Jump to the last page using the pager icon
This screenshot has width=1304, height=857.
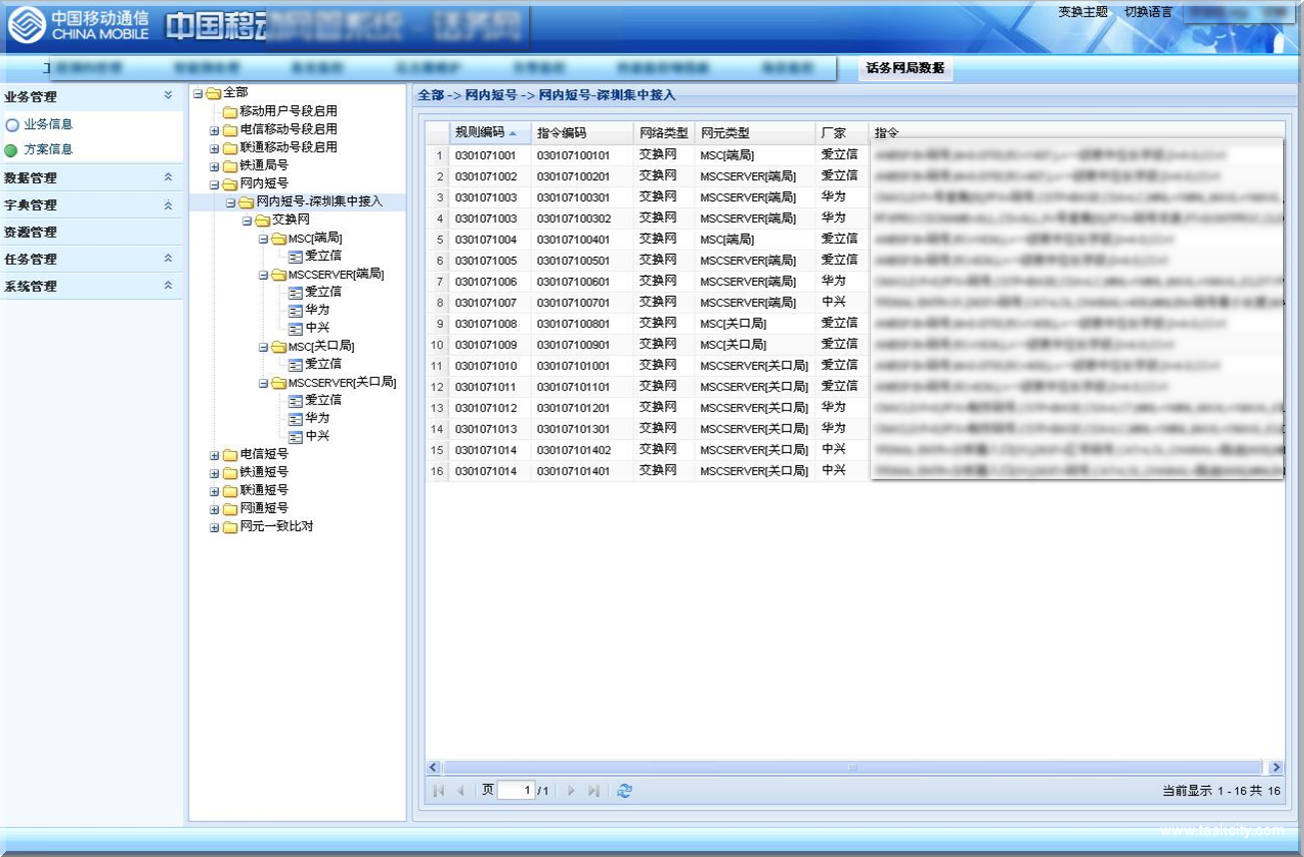coord(594,791)
